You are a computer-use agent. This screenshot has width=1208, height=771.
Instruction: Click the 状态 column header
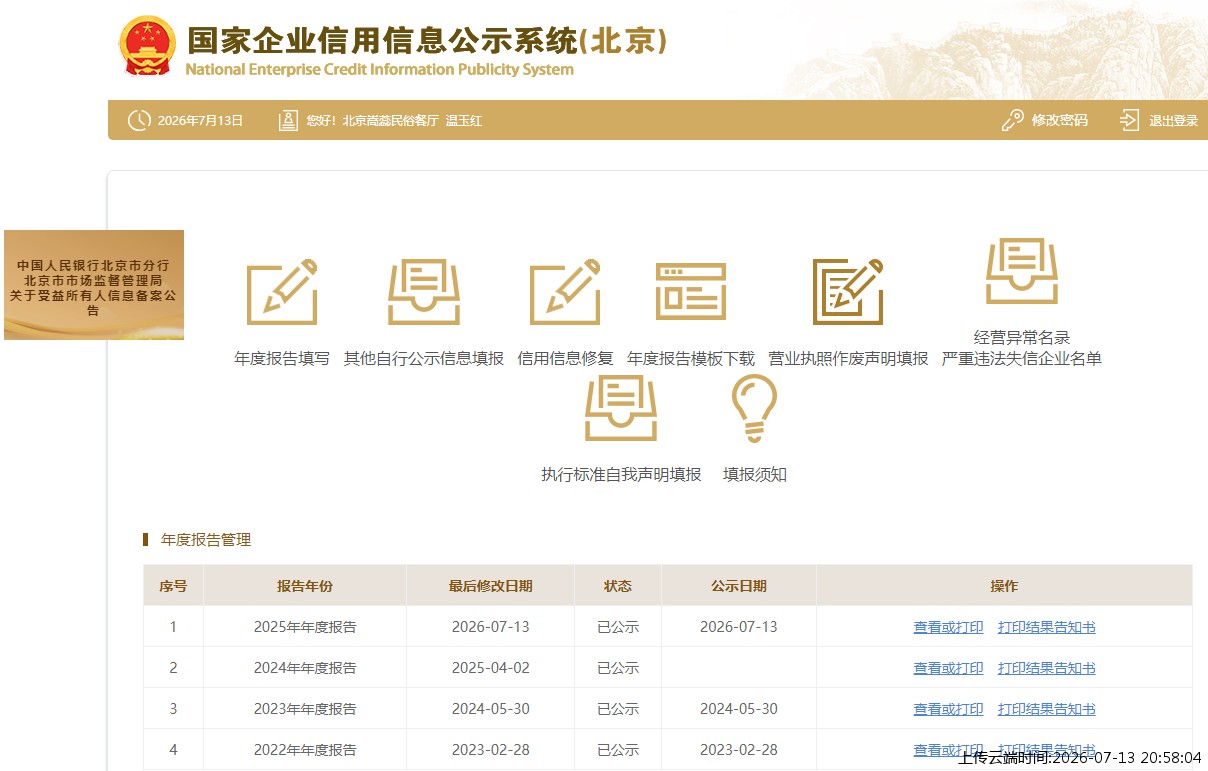tap(618, 586)
